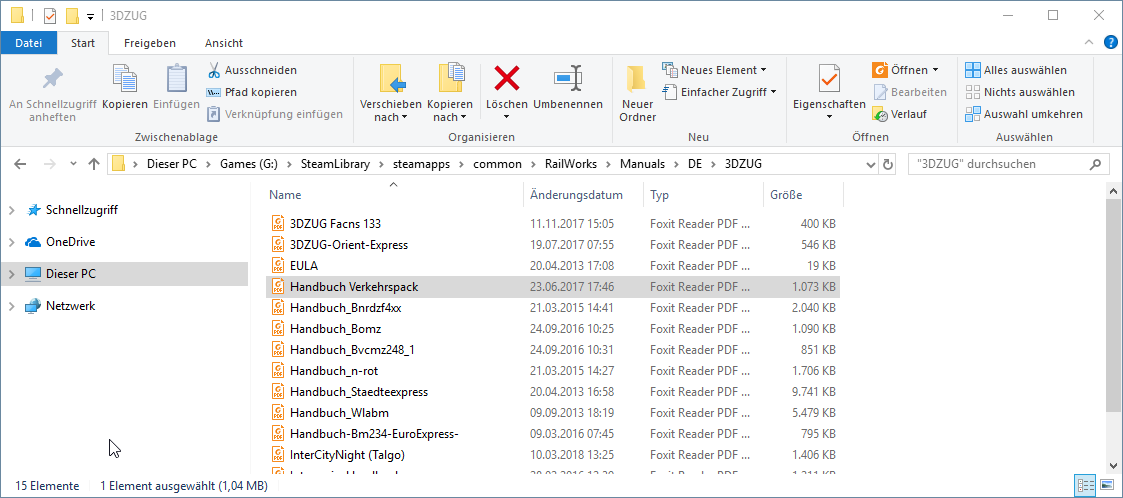Click the PDF icon of Handbuch_Bvcmz248_1
This screenshot has width=1123, height=498.
click(x=279, y=350)
